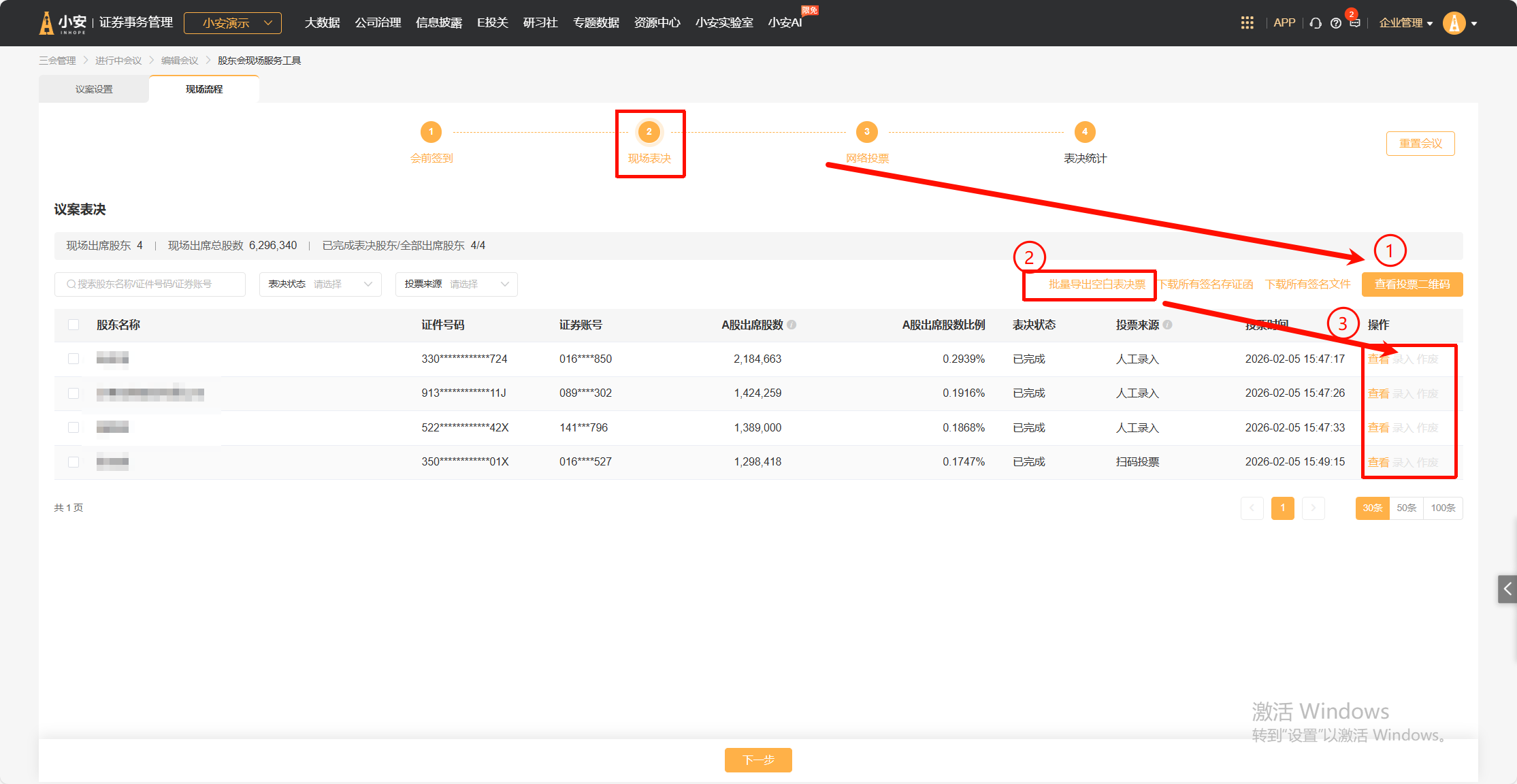Viewport: 1517px width, 784px height.
Task: Expand the collapsed right side panel arrow
Action: coord(1507,589)
